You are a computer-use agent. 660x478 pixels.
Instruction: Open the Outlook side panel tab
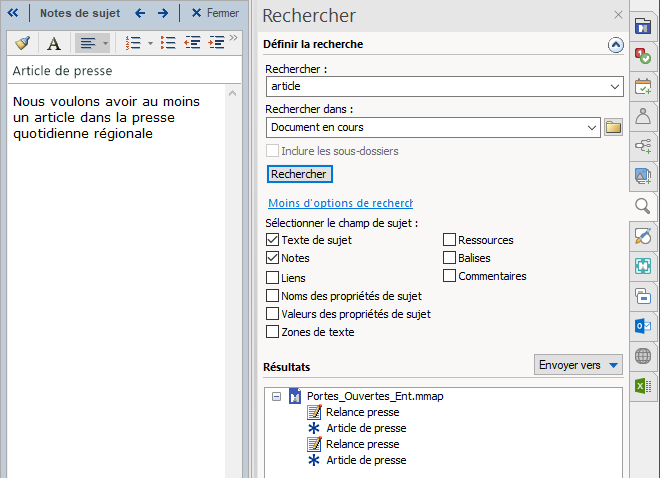(643, 326)
